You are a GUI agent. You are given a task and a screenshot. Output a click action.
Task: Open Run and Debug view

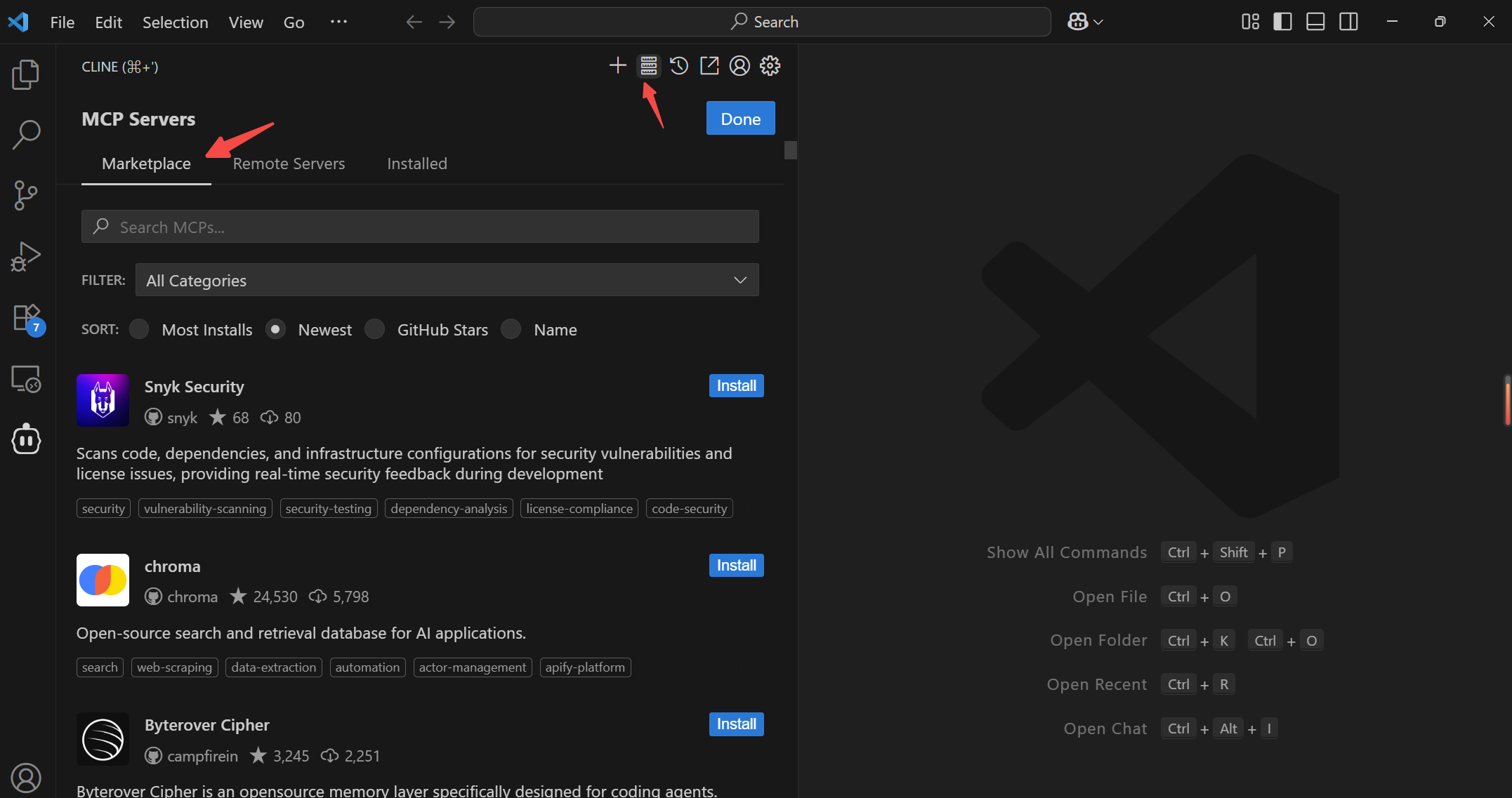pos(26,256)
